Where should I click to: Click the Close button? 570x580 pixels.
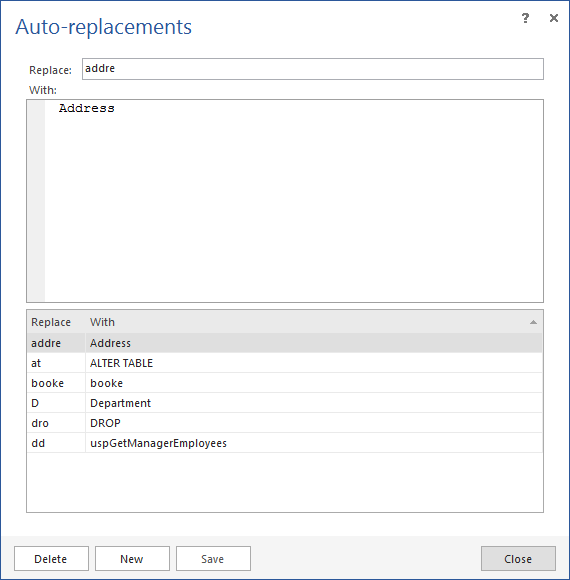(x=518, y=559)
